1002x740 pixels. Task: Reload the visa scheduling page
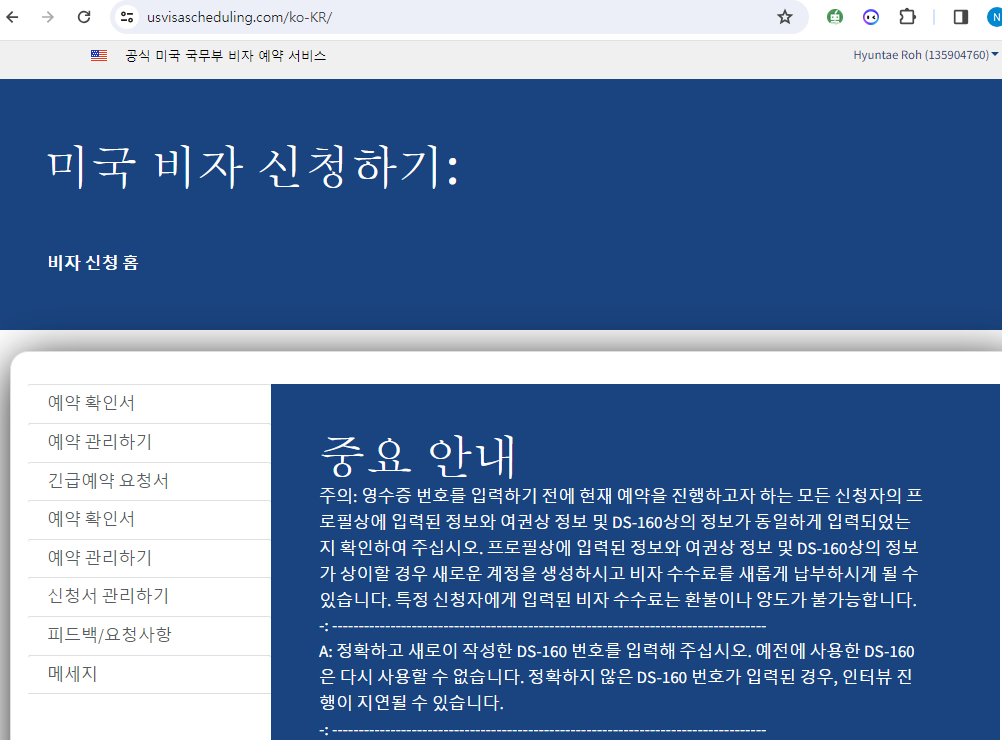point(84,17)
